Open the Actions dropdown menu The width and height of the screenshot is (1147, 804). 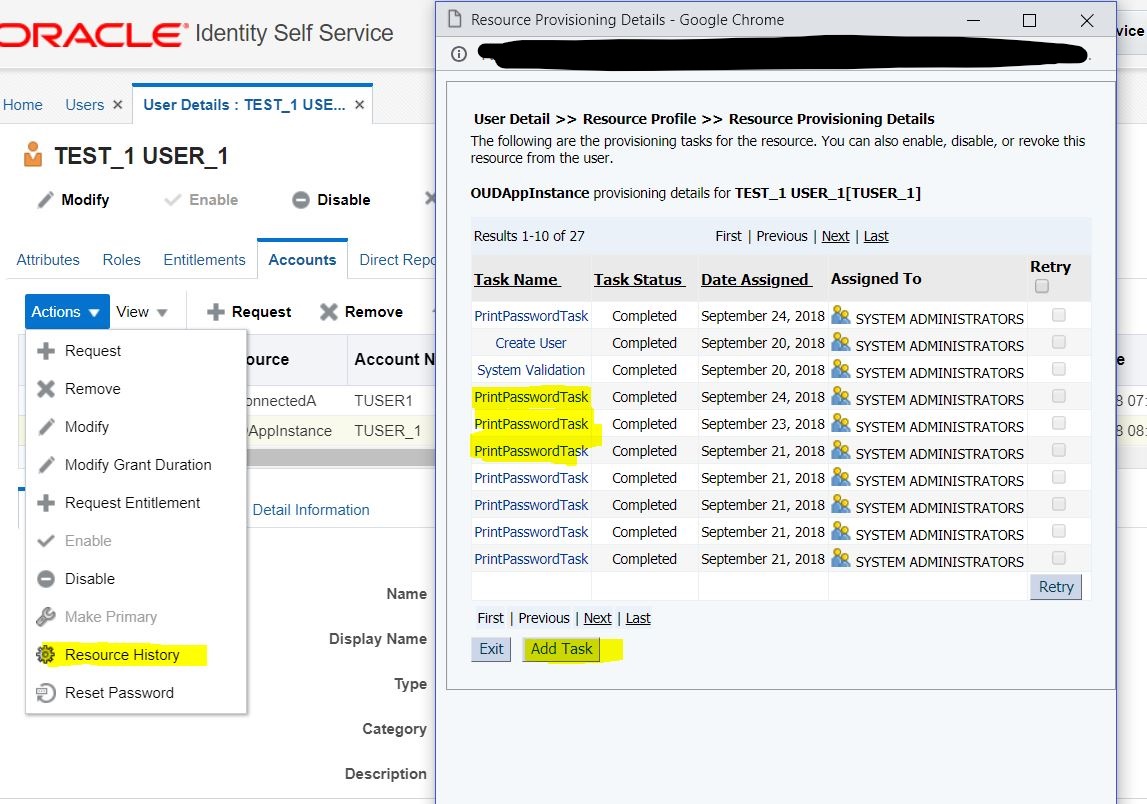[66, 312]
